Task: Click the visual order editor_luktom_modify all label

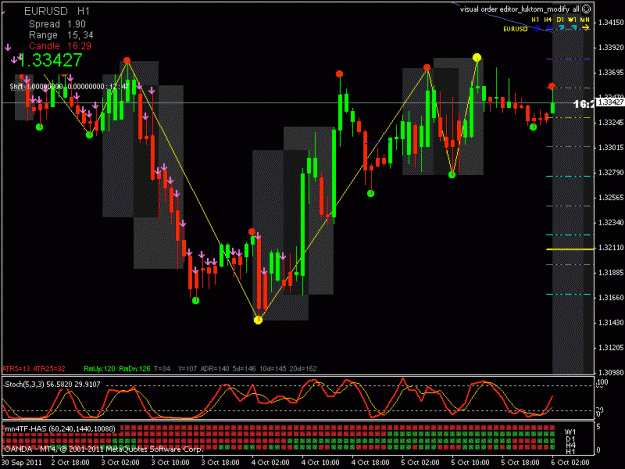Action: click(x=520, y=9)
